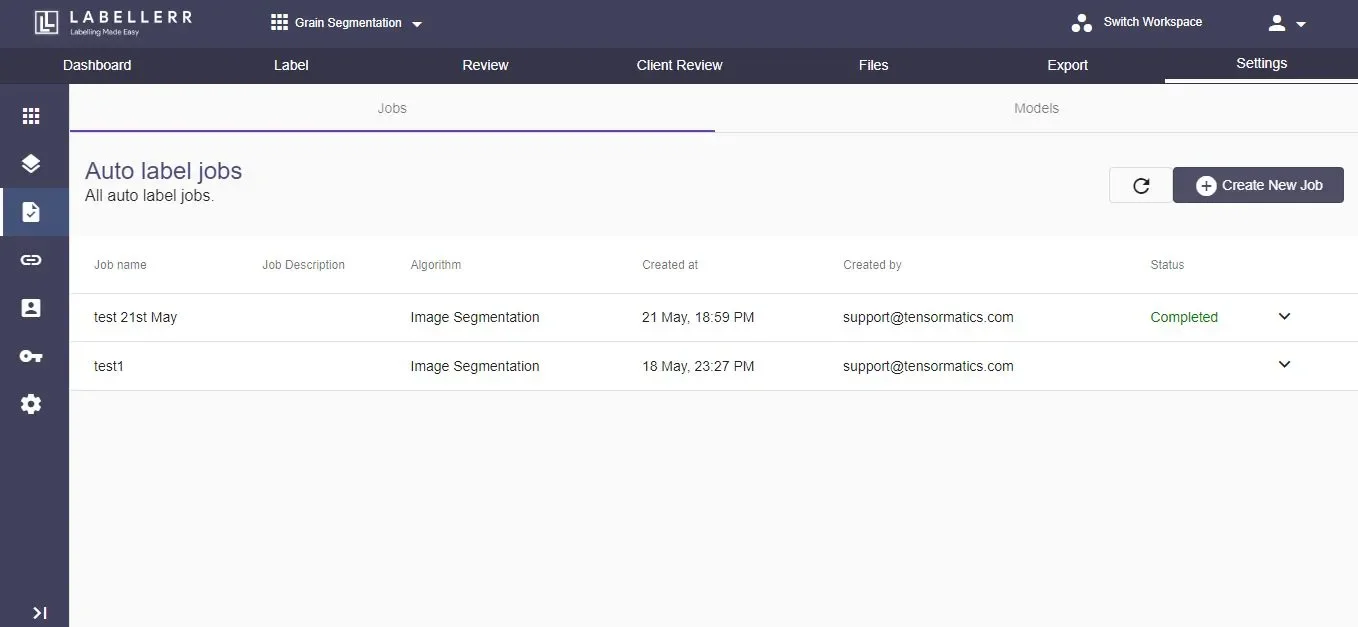The image size is (1358, 627).
Task: Expand the test1 job row
Action: 1285,365
